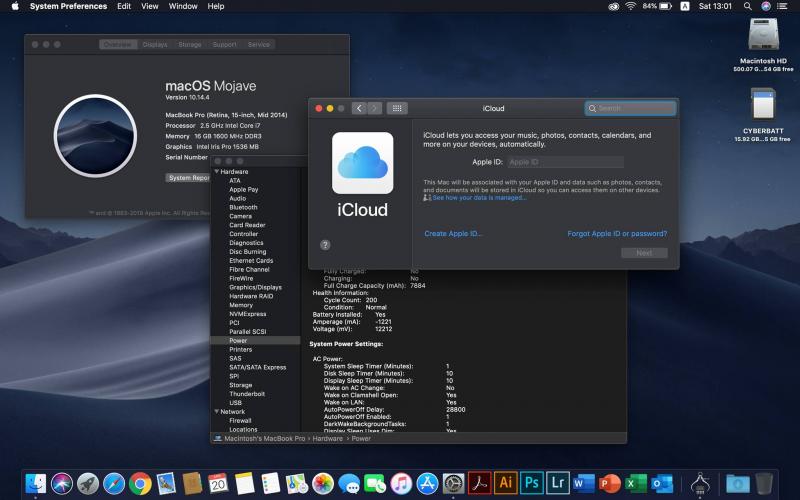
Task: Switch to Support tab in About This Mac
Action: tap(224, 44)
